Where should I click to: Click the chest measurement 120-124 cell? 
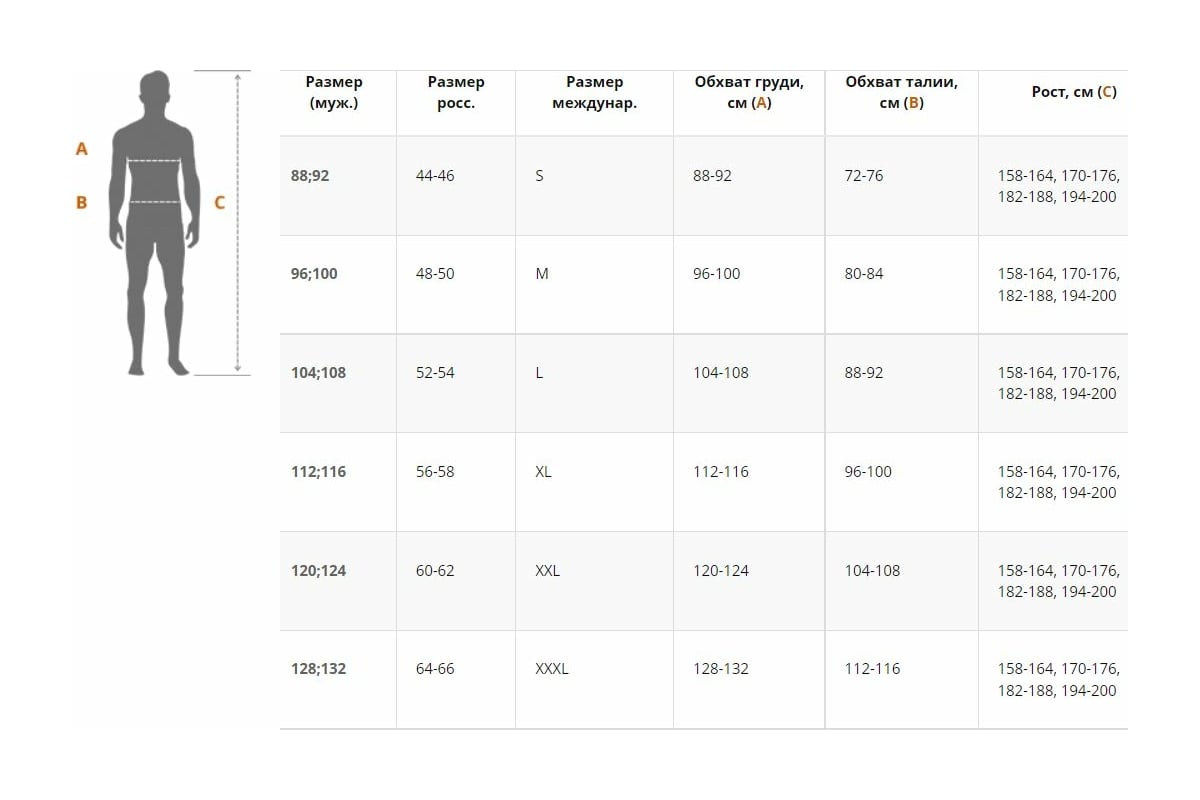click(721, 571)
